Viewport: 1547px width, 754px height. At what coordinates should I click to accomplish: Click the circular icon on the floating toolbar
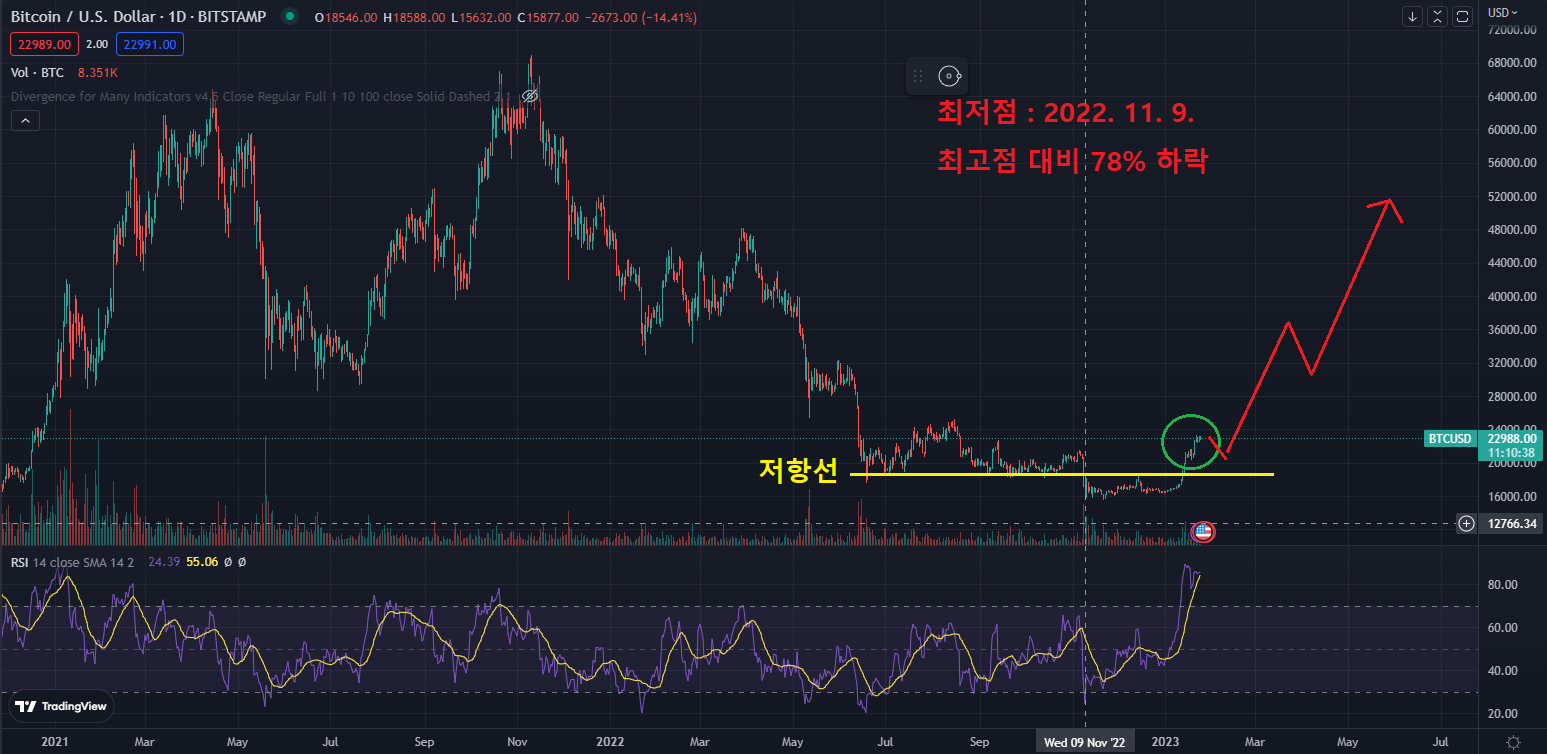[950, 76]
